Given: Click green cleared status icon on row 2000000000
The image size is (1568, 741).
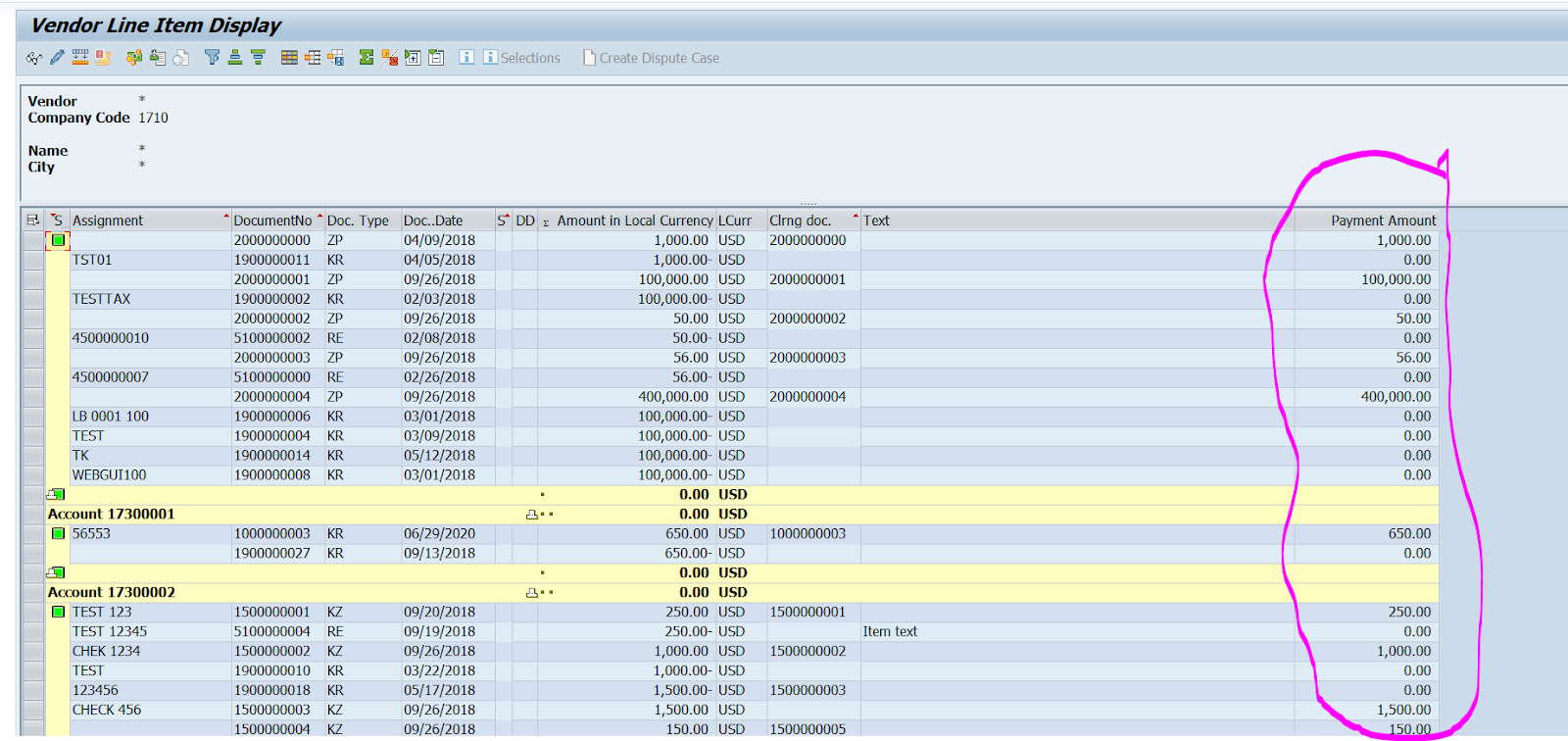Looking at the screenshot, I should click(x=58, y=240).
